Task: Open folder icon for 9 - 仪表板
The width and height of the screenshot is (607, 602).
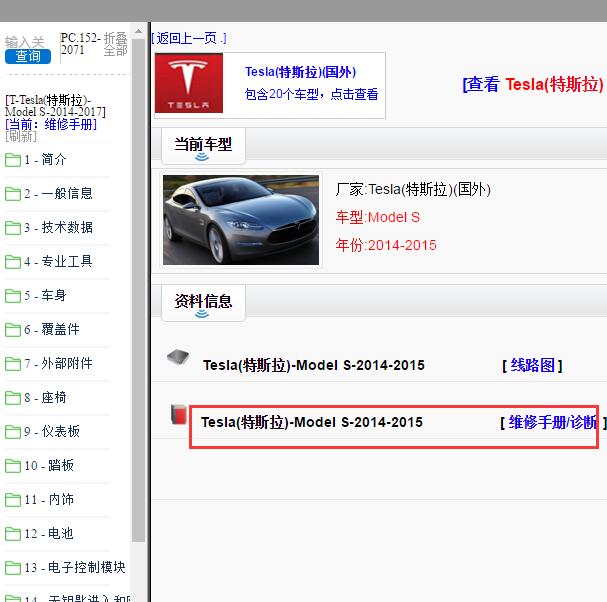Action: point(13,432)
